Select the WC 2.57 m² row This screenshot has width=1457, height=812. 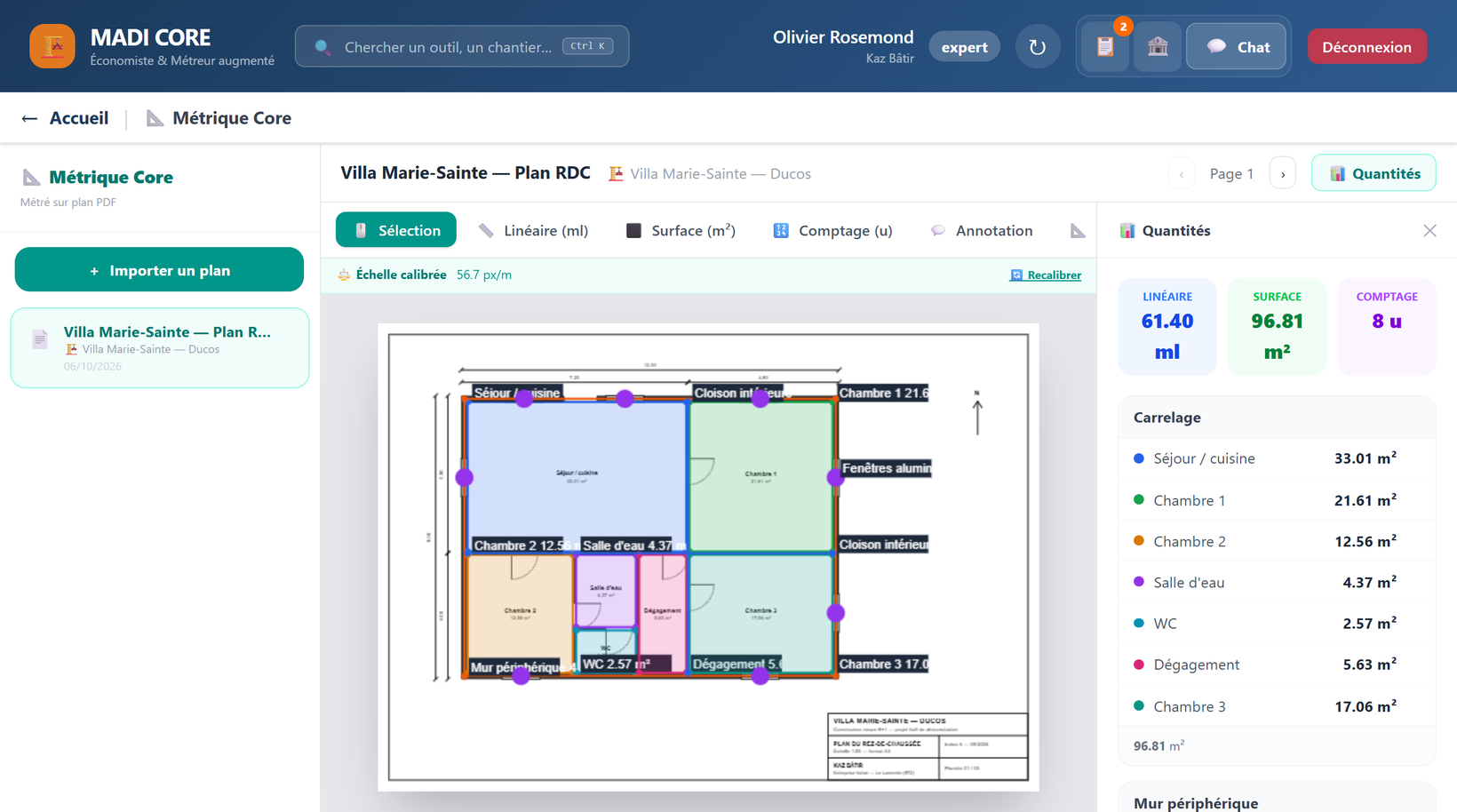coord(1277,624)
